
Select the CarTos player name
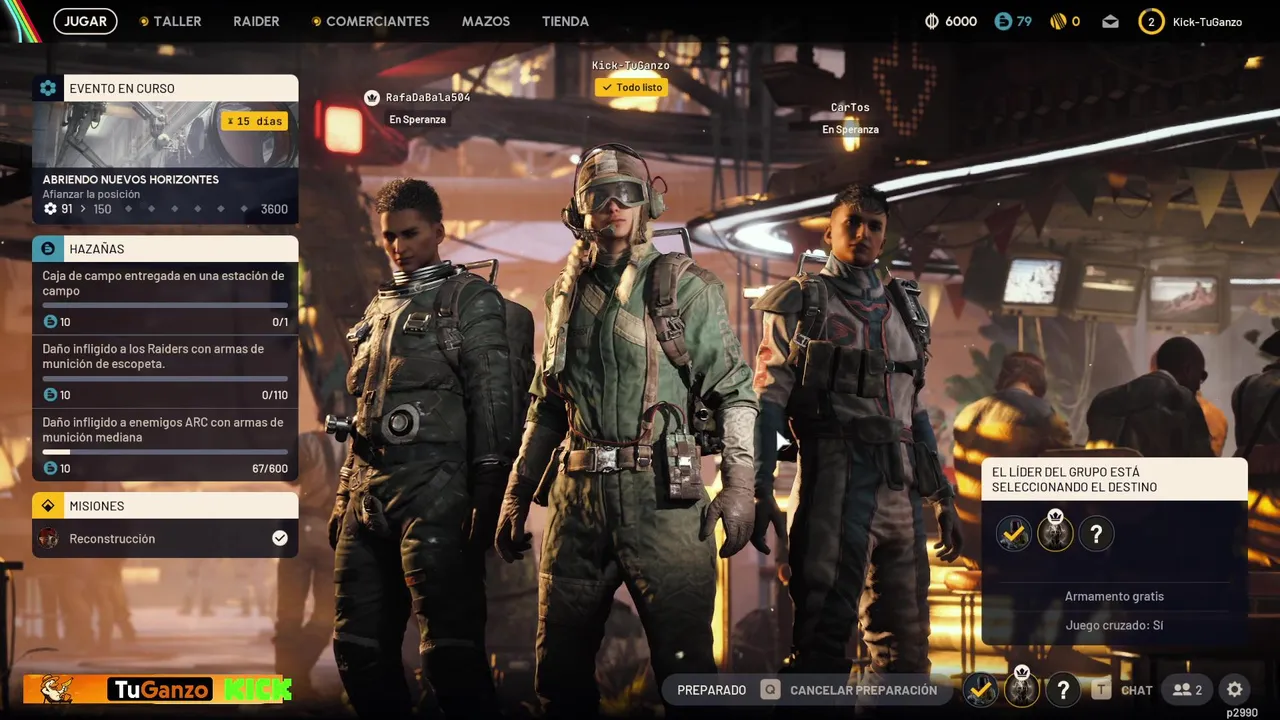click(850, 107)
